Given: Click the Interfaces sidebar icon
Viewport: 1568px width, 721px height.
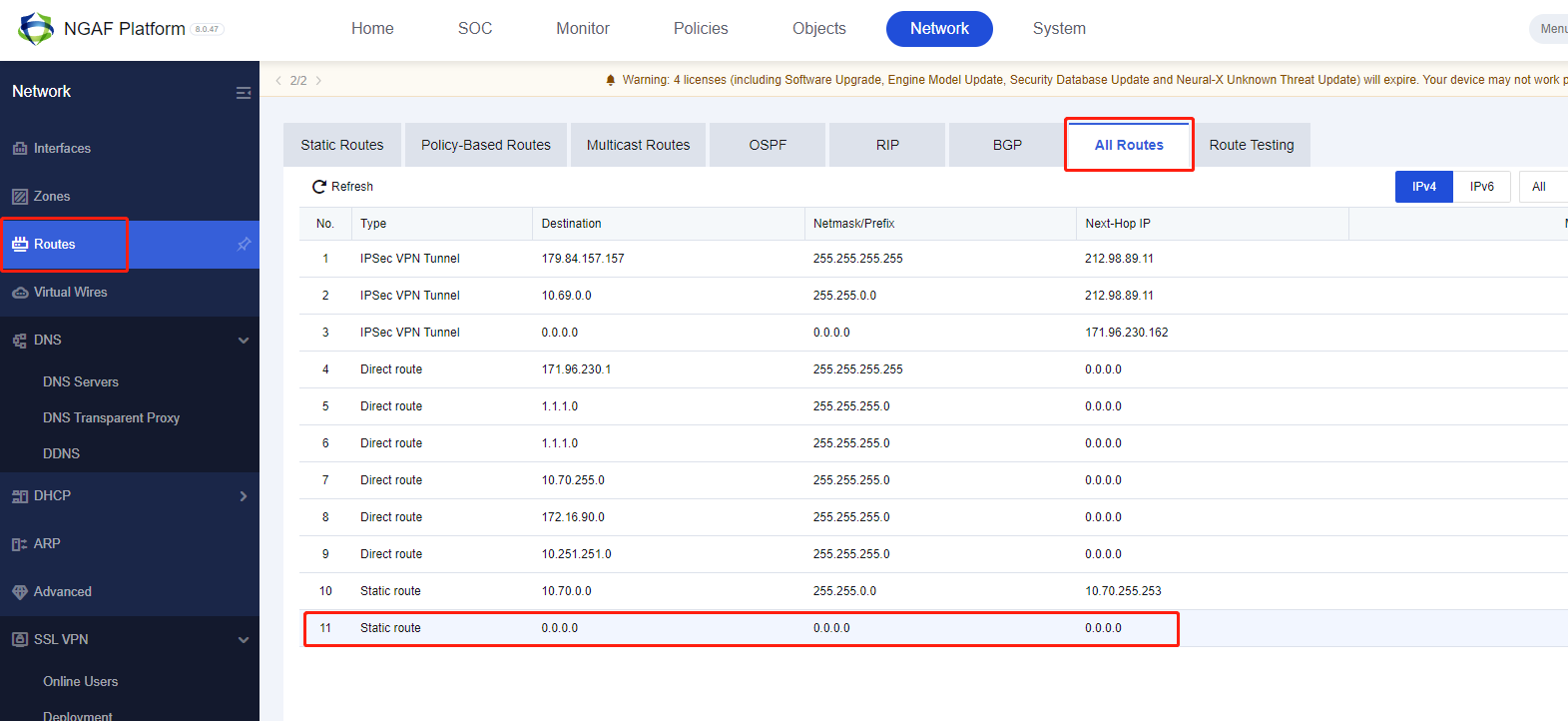Looking at the screenshot, I should pyautogui.click(x=20, y=148).
